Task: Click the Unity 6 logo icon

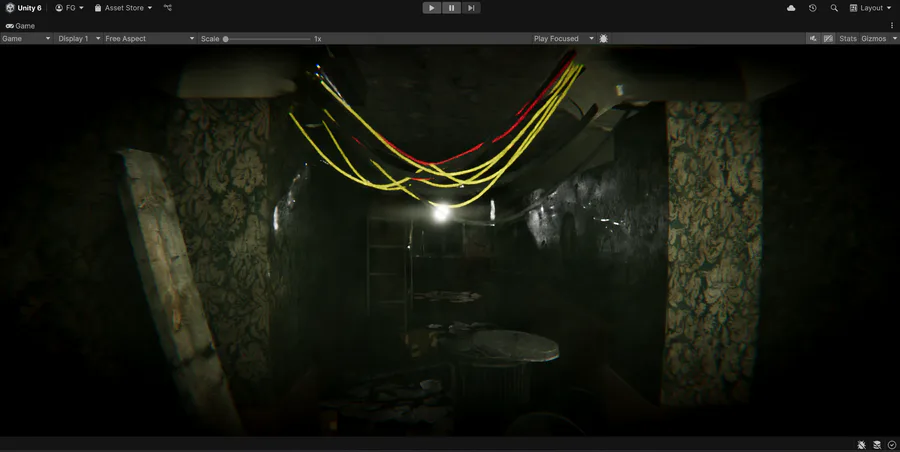Action: [x=10, y=8]
